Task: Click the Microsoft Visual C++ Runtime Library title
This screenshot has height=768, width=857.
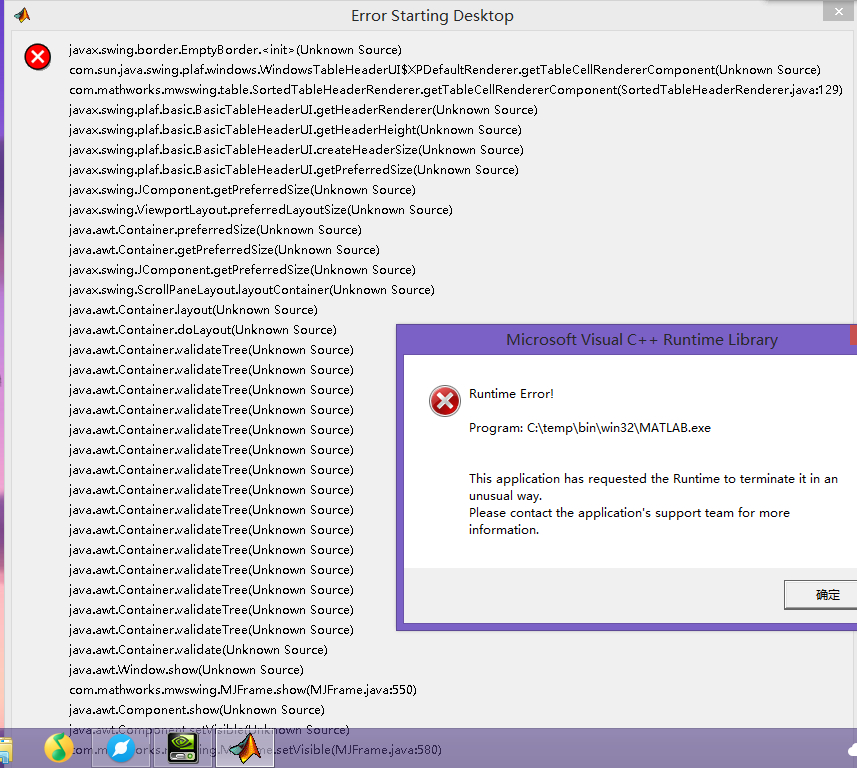Action: (x=642, y=339)
